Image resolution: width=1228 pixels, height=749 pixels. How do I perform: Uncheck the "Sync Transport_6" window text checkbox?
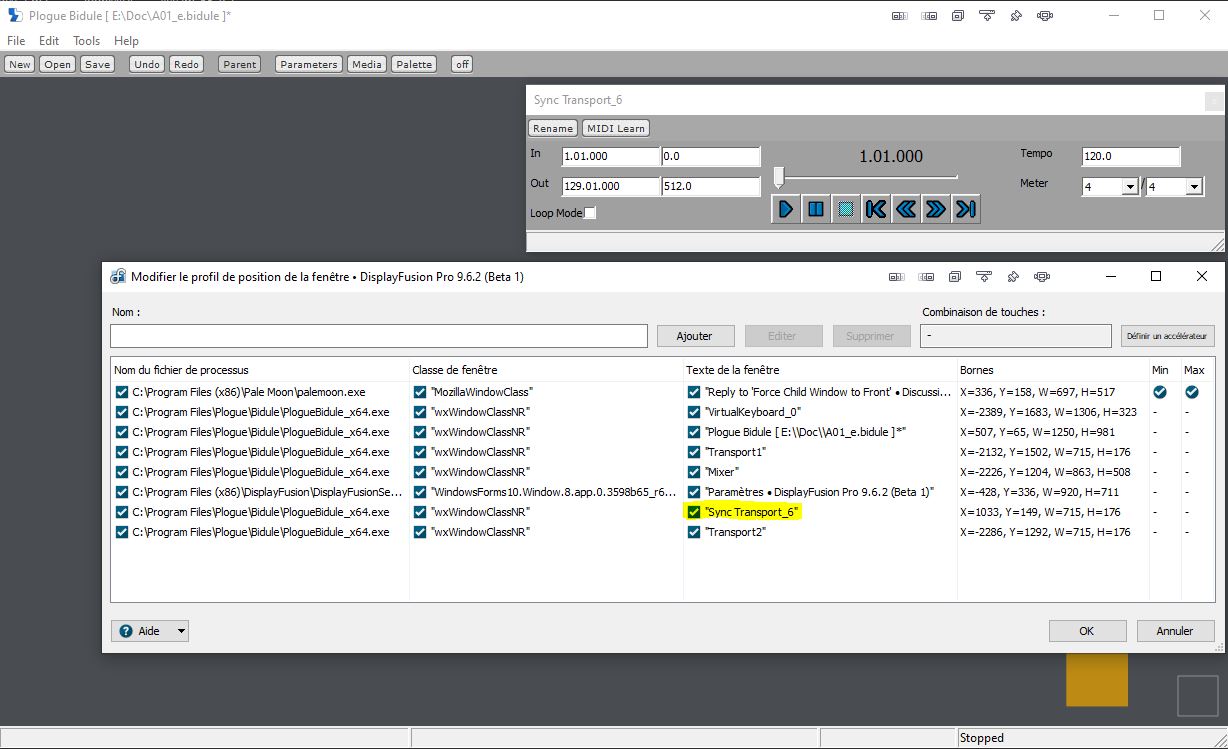click(x=694, y=512)
